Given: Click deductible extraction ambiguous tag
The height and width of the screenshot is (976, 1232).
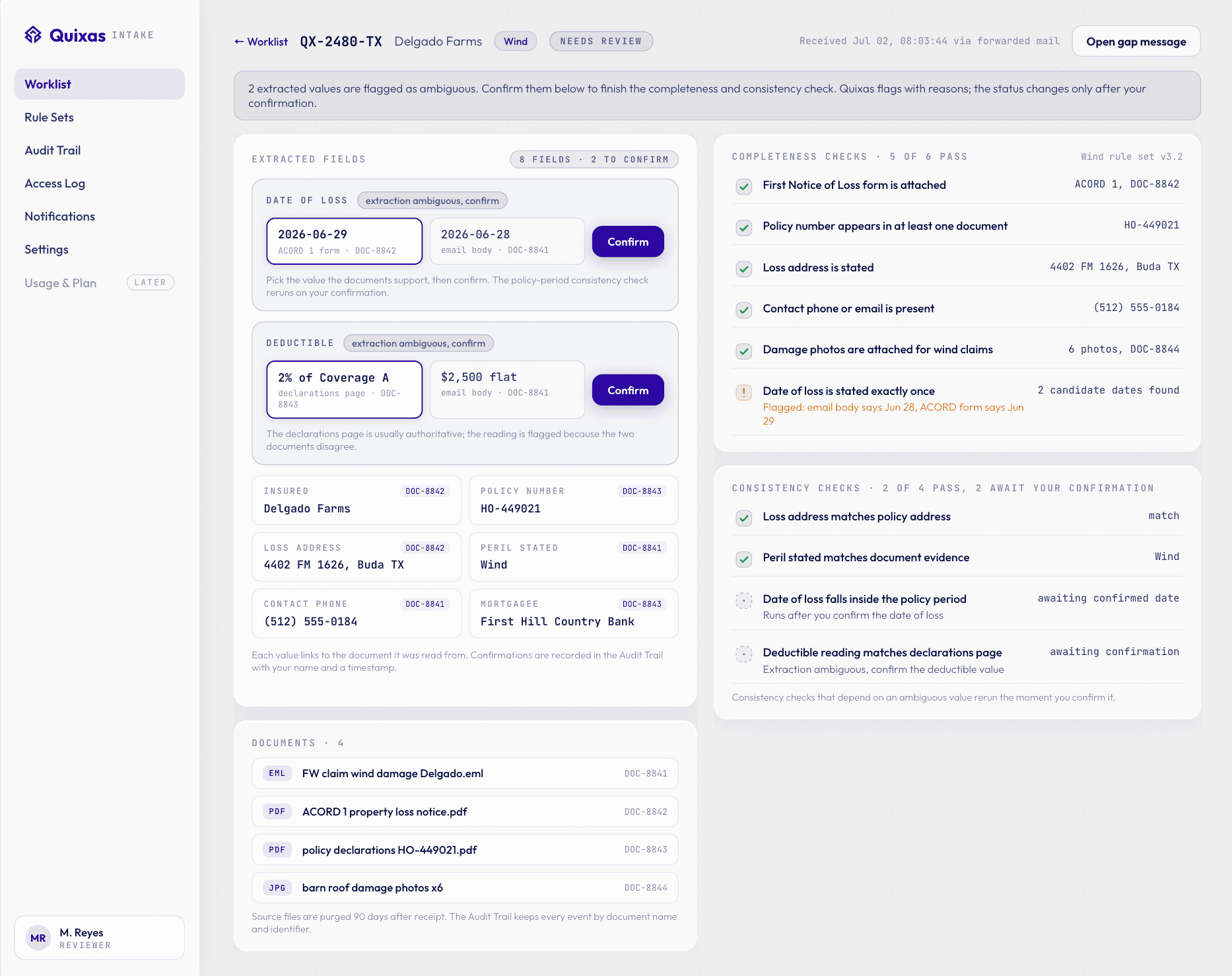Looking at the screenshot, I should 419,343.
